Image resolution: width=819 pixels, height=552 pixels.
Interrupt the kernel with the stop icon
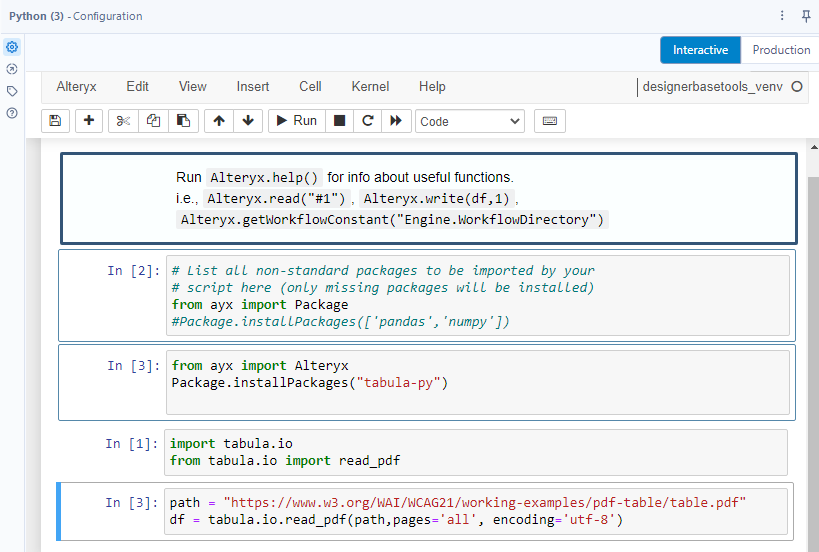340,121
